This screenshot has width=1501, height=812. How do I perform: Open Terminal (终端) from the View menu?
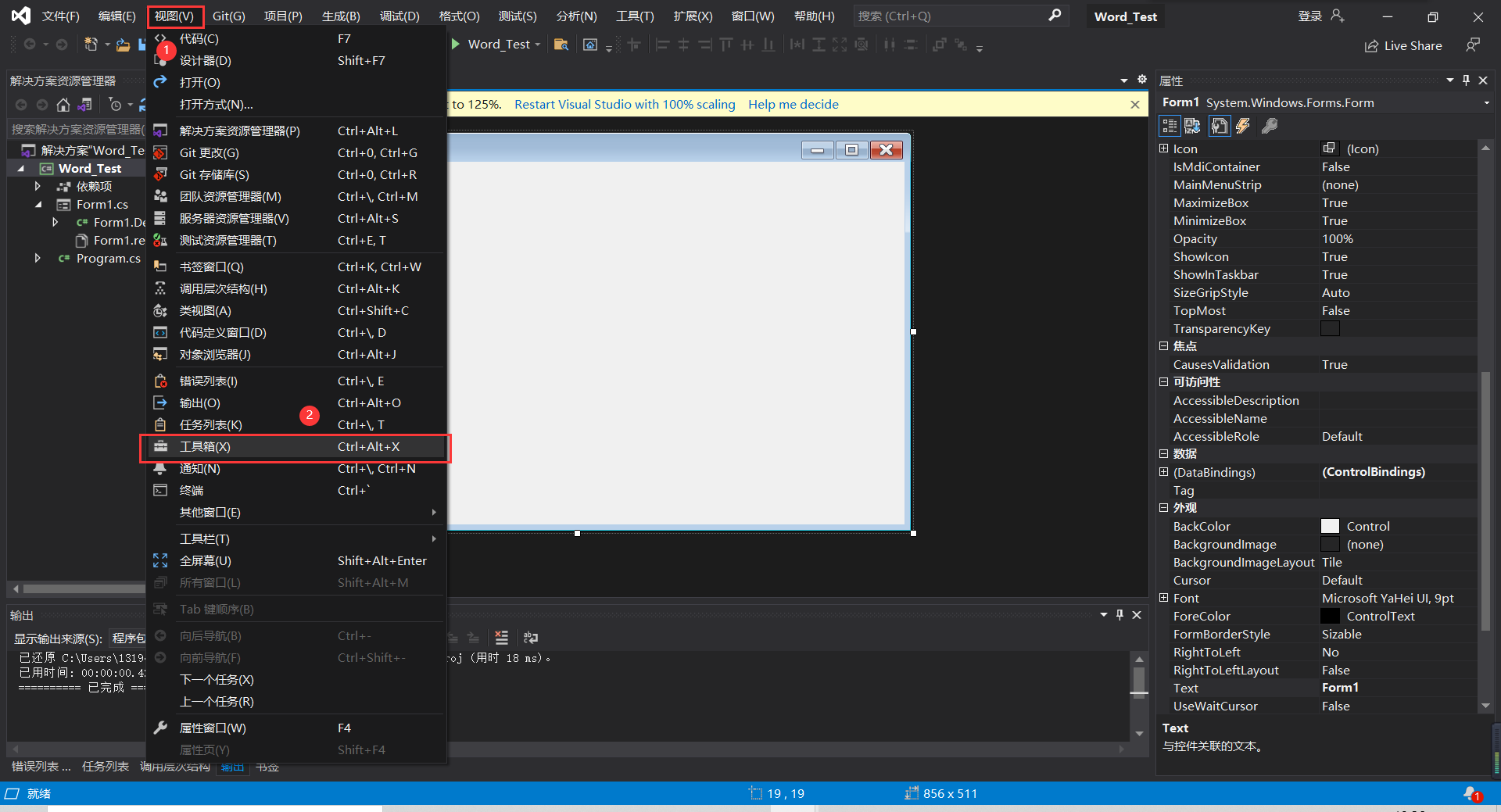(x=296, y=491)
